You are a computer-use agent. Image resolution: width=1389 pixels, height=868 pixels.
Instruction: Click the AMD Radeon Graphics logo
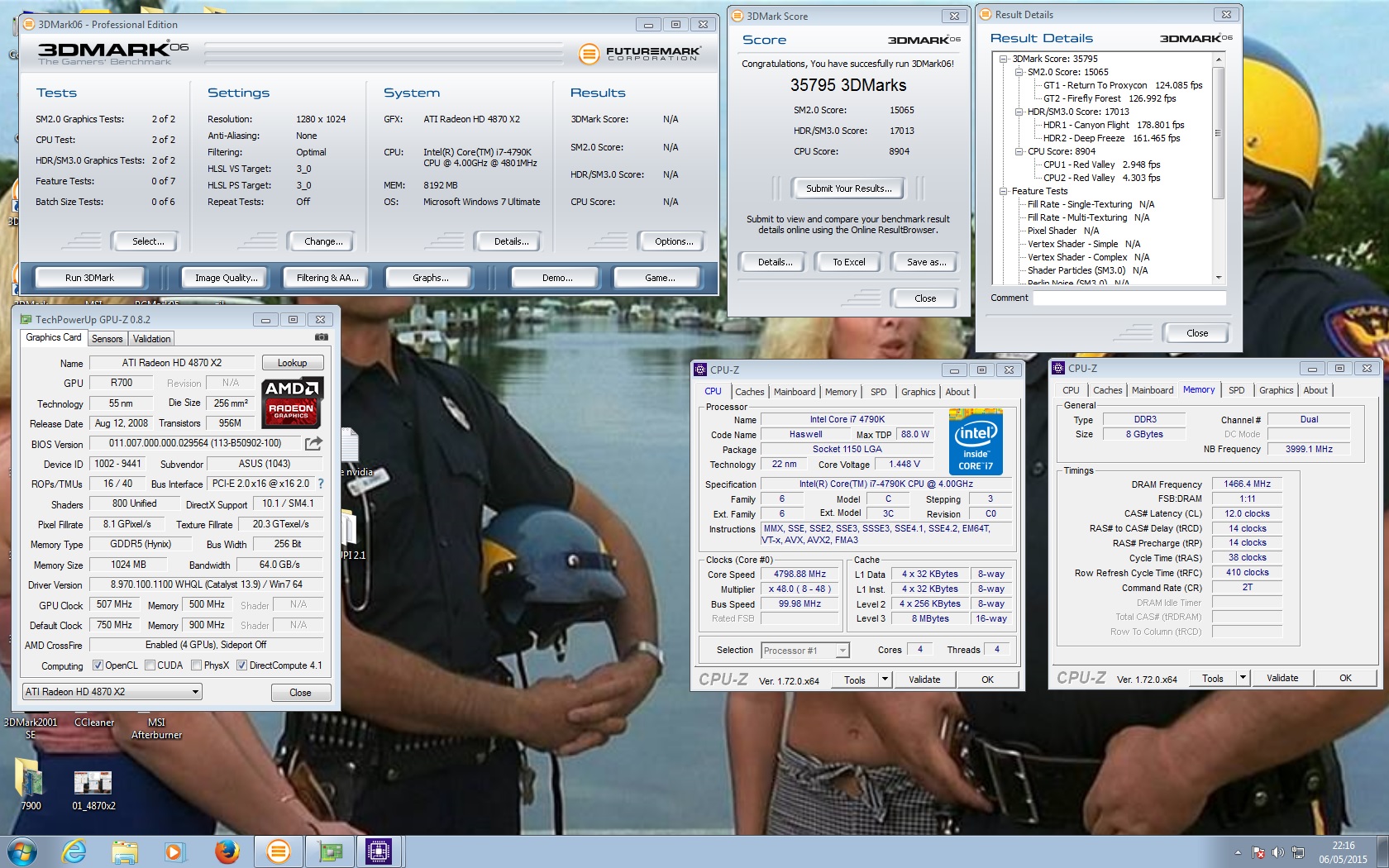point(292,403)
